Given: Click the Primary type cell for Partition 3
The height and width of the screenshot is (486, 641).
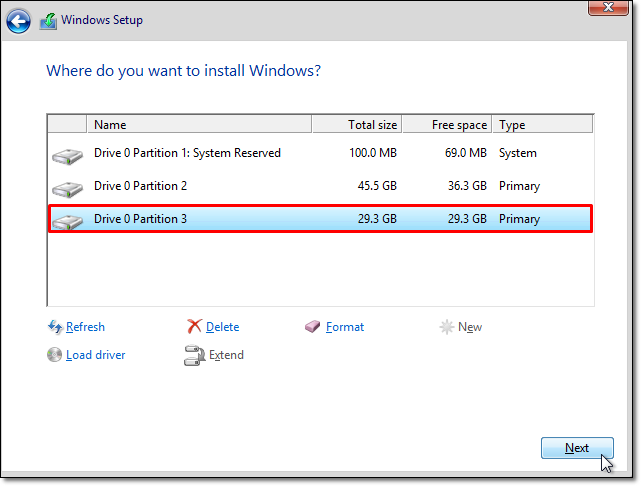Looking at the screenshot, I should [519, 219].
